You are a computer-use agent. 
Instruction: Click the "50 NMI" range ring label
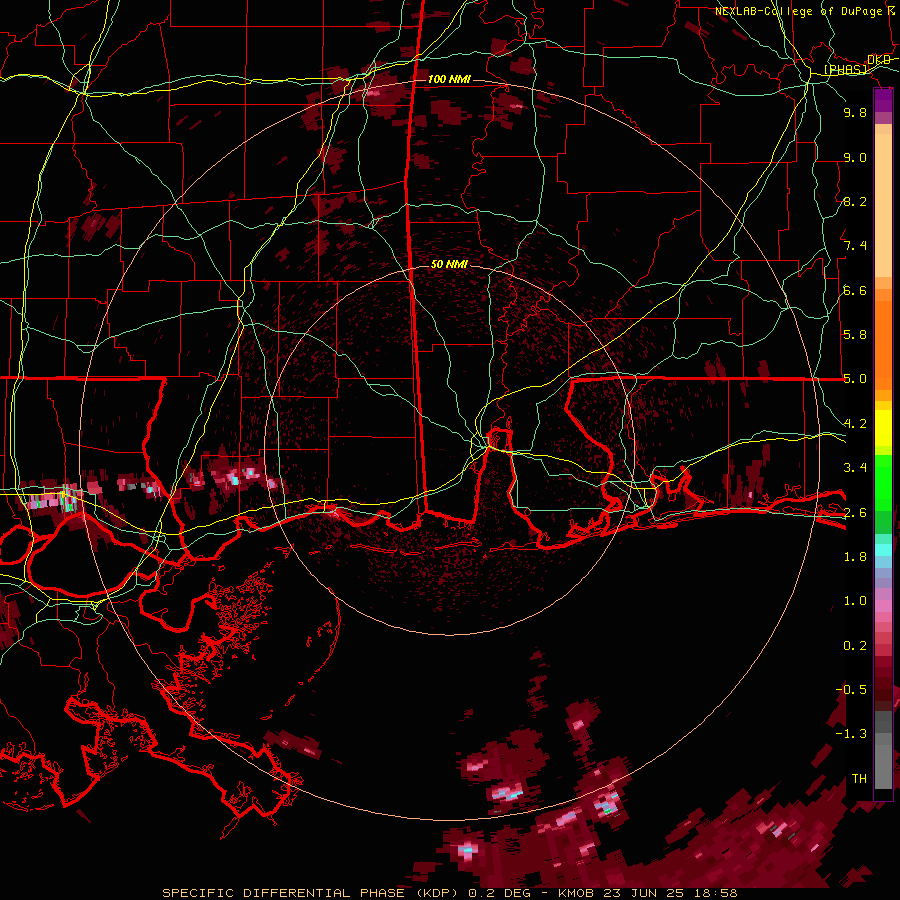coord(449,264)
